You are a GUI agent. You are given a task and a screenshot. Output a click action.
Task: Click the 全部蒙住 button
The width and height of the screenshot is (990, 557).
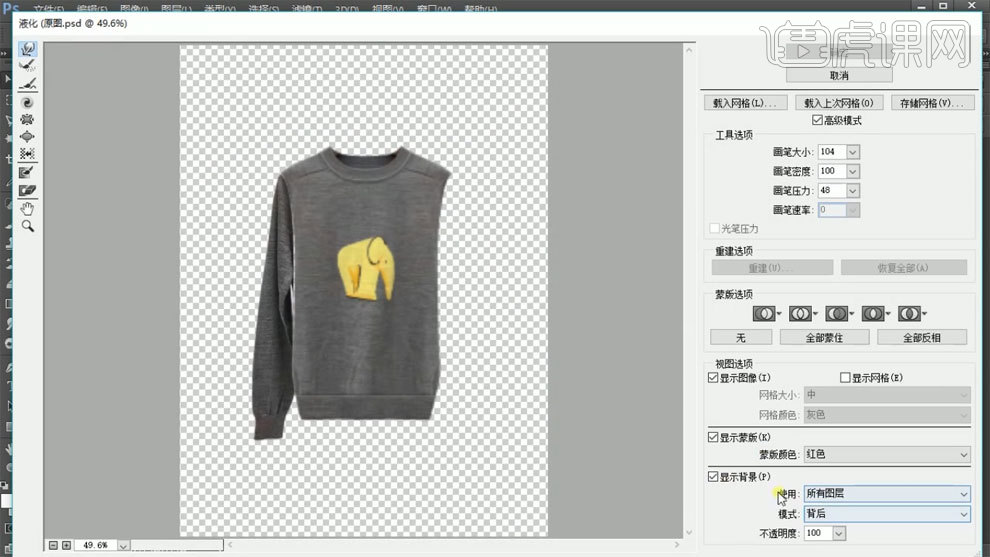[x=825, y=338]
